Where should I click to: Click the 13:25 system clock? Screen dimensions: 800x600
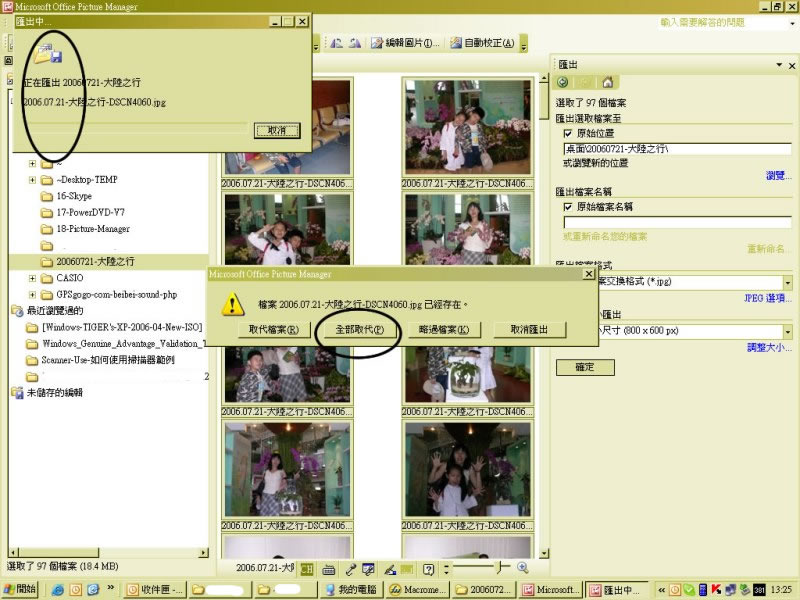click(782, 590)
